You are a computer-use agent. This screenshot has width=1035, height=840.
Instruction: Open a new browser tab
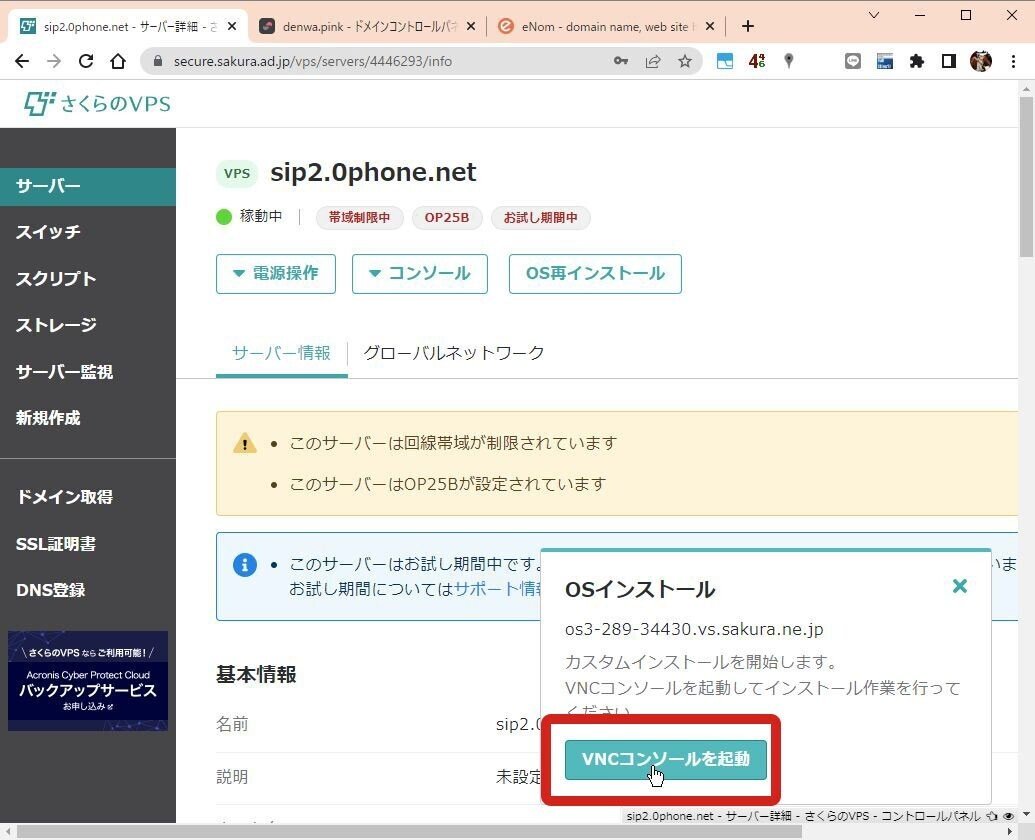(x=747, y=26)
